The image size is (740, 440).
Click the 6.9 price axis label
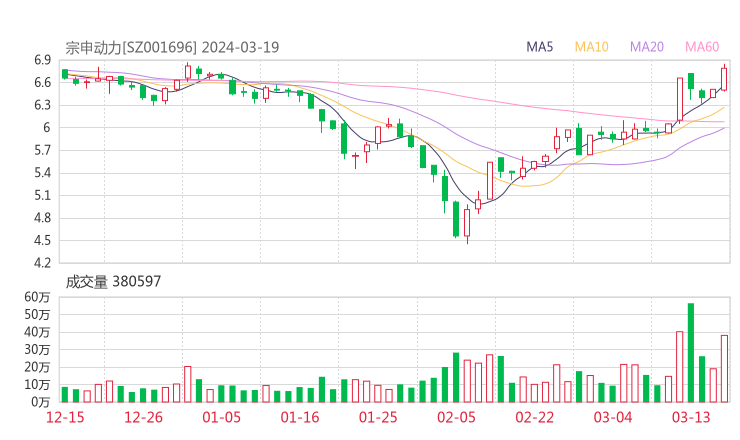[x=42, y=60]
